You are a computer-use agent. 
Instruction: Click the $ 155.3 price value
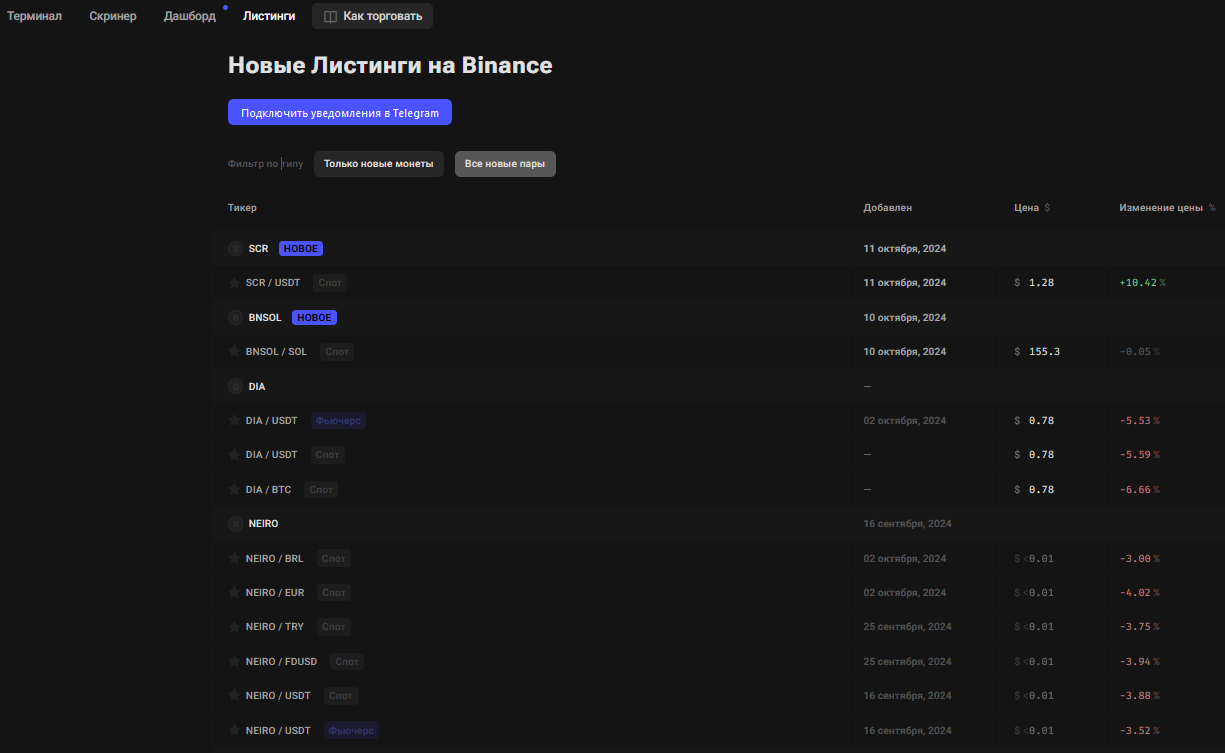1037,352
